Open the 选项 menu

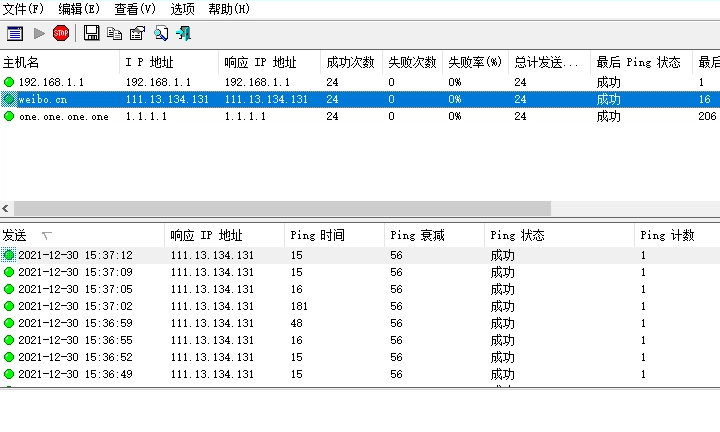[x=182, y=9]
